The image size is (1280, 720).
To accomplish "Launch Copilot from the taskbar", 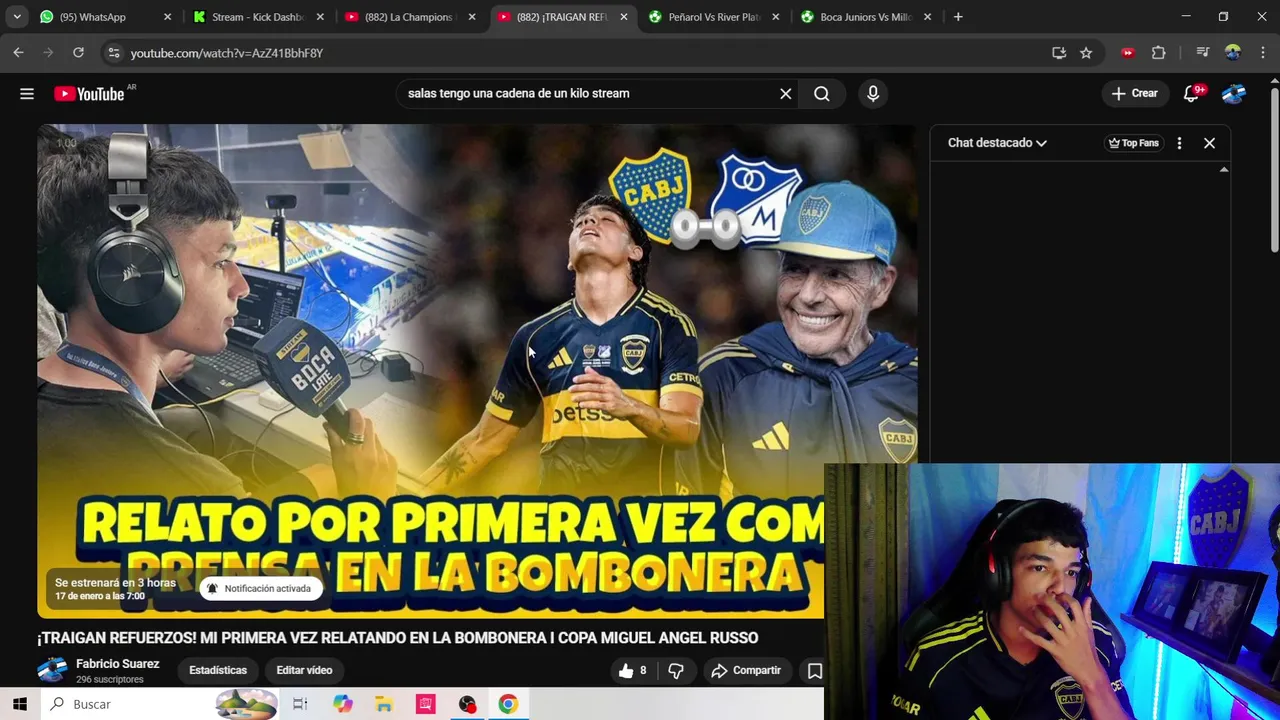I will [x=342, y=705].
